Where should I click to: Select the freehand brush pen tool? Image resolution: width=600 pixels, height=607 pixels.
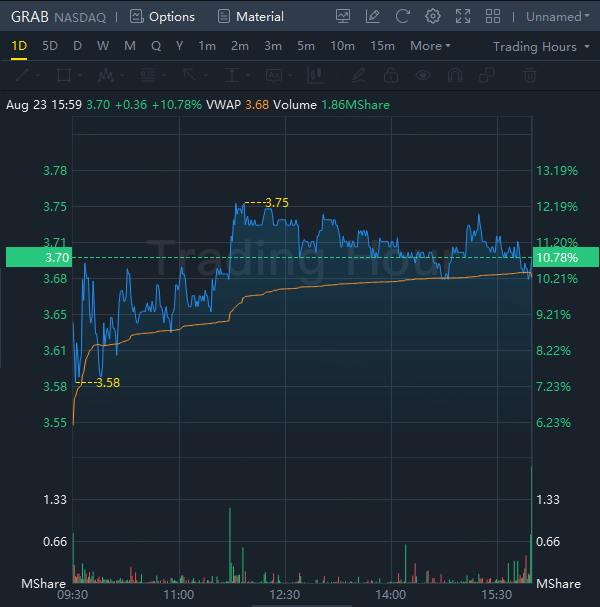(358, 75)
